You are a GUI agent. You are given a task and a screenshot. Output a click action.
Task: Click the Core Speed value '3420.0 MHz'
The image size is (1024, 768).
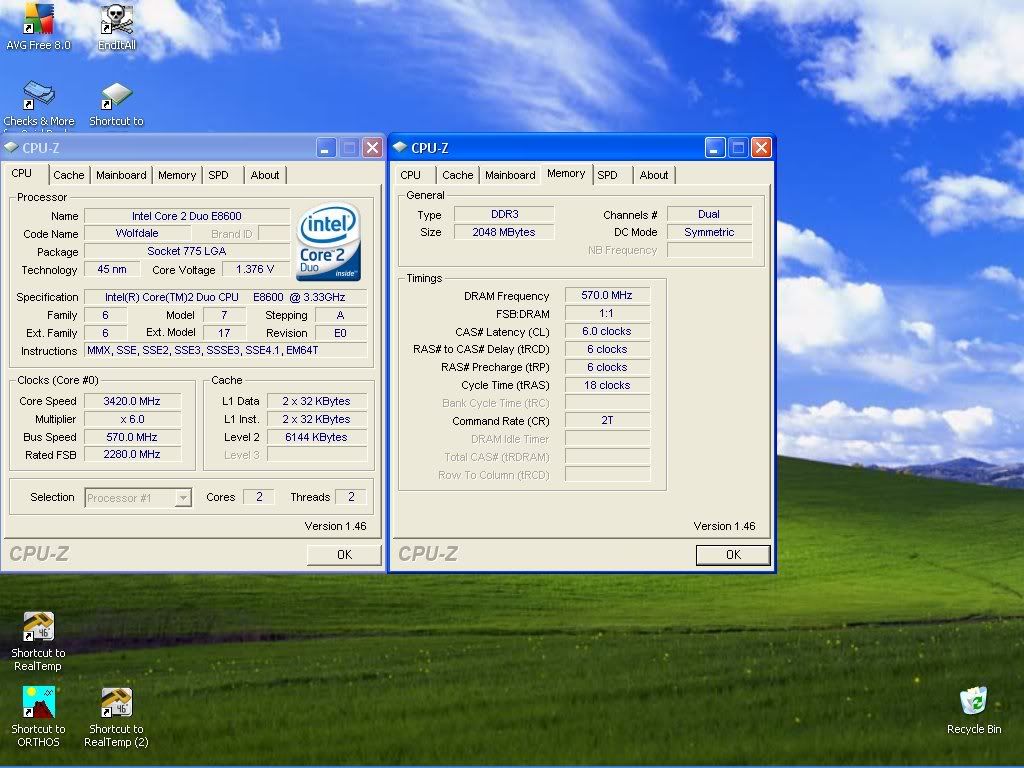(x=132, y=401)
